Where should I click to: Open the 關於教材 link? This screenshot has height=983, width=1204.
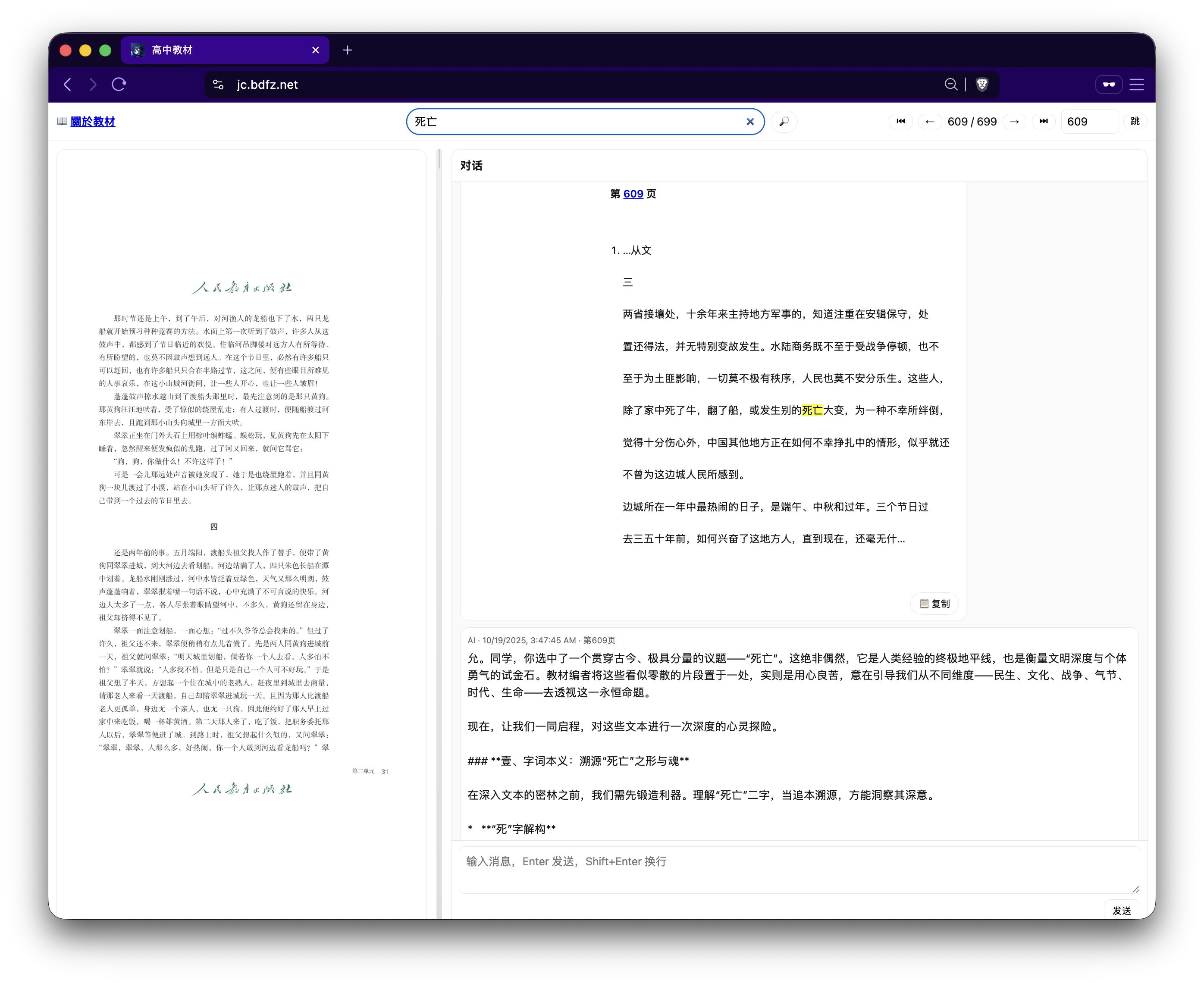point(93,122)
